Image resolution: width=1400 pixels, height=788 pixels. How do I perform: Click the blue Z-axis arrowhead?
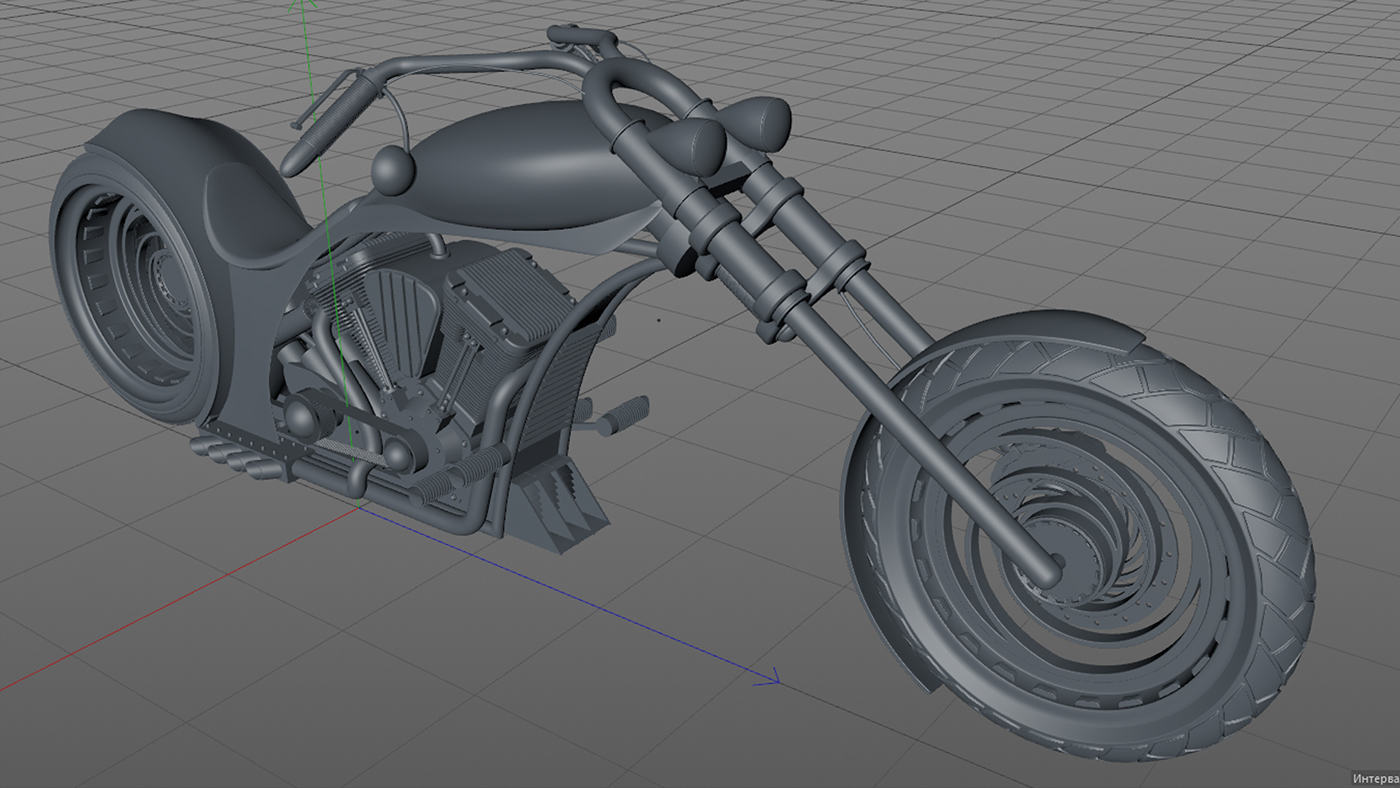(770, 679)
